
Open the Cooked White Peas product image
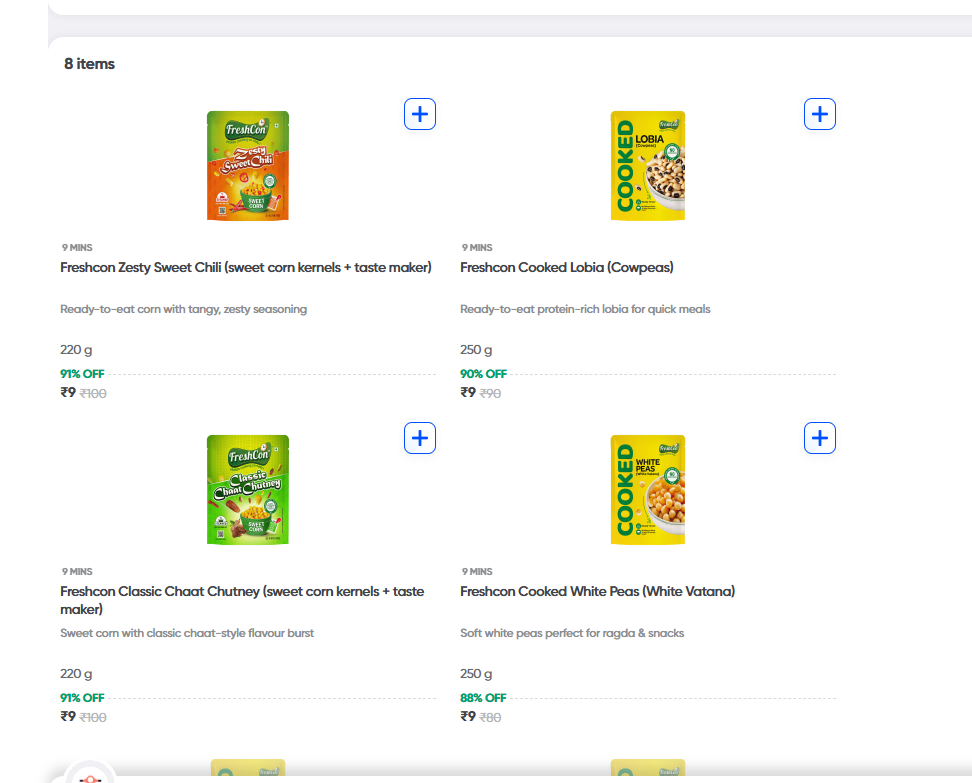[x=647, y=489]
